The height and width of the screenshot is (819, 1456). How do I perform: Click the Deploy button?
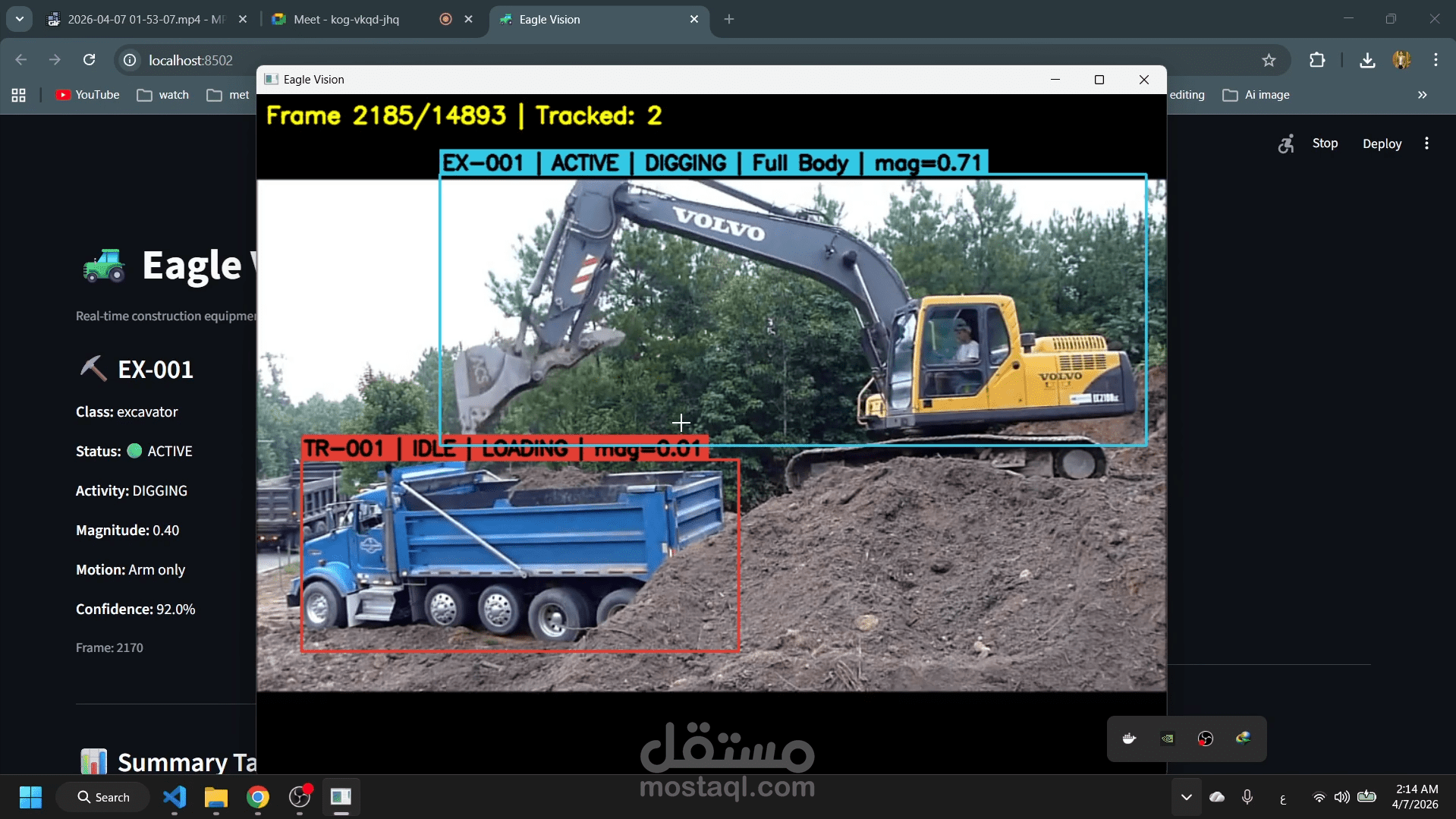click(1382, 143)
